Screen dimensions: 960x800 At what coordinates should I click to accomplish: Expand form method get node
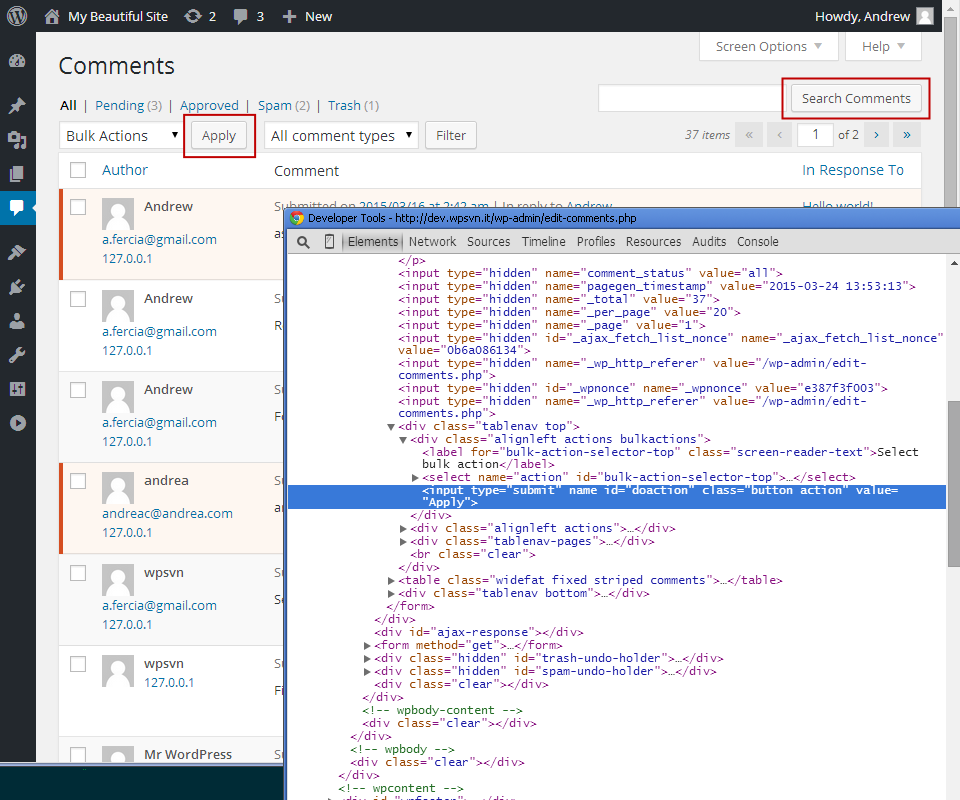pyautogui.click(x=367, y=646)
